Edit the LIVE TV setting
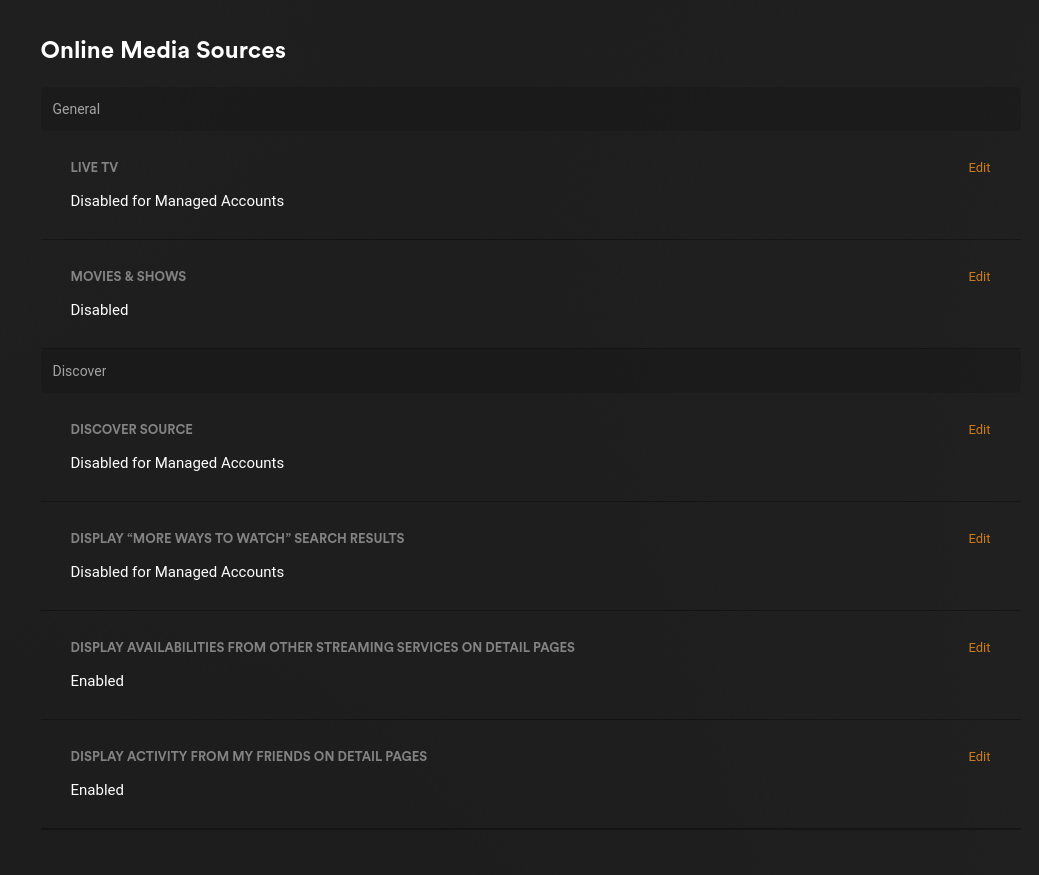 [979, 167]
